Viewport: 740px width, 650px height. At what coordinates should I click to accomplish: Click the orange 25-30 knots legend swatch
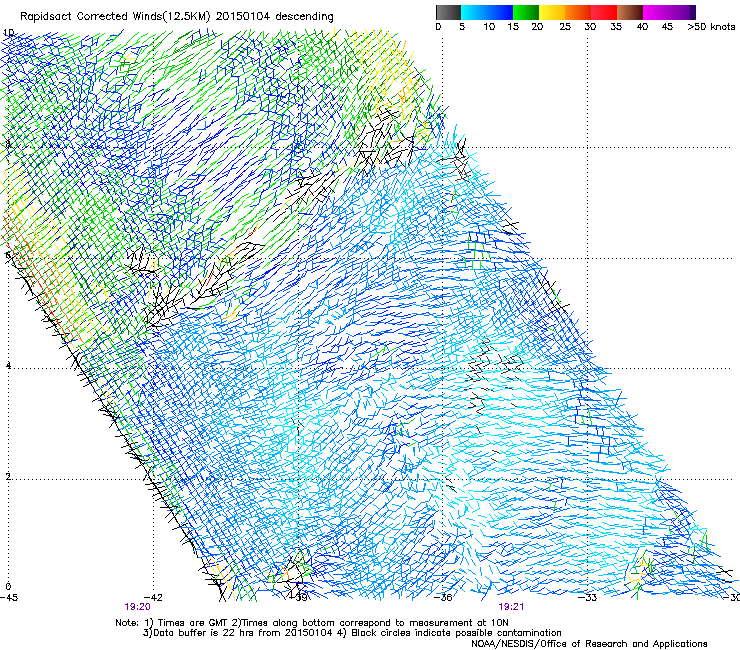click(578, 12)
